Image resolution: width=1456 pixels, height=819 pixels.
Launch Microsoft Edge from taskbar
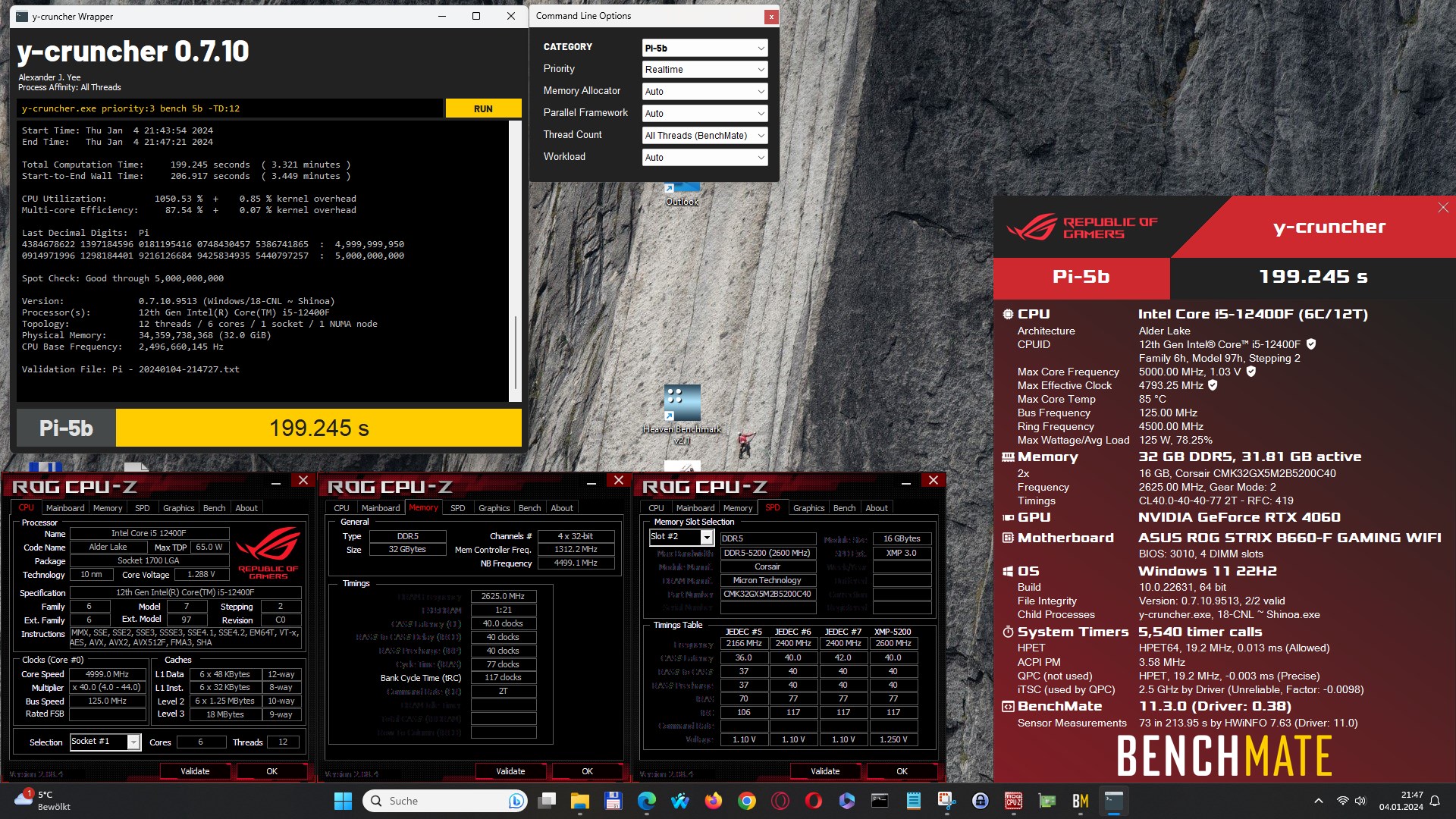[x=647, y=801]
